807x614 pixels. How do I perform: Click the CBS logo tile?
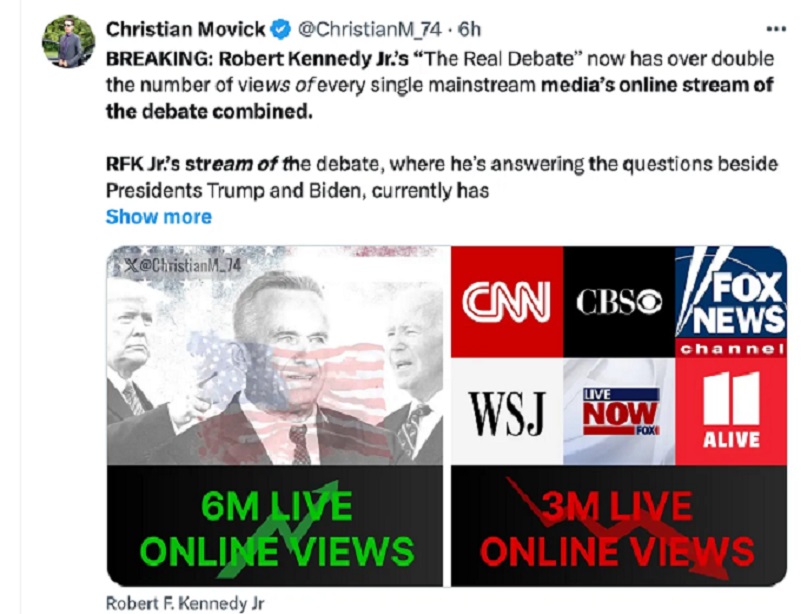(x=619, y=302)
